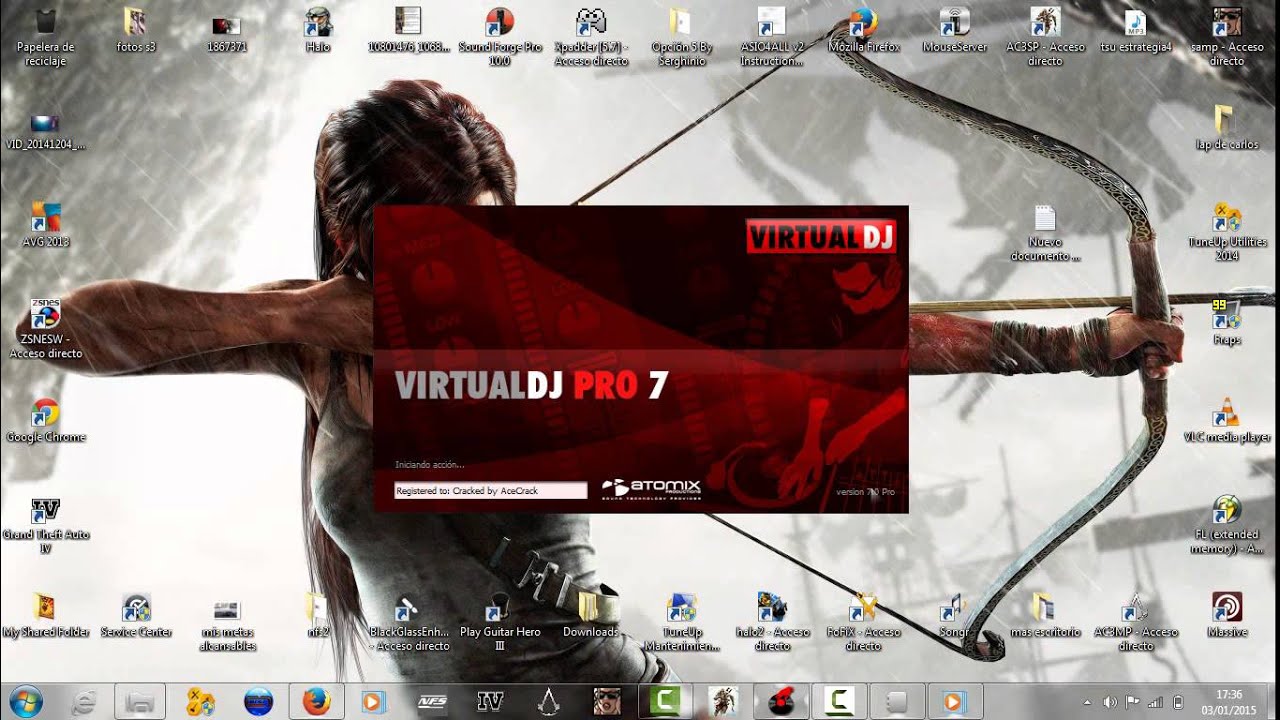Select Grand Theft Auto IV desktop shortcut

click(45, 524)
